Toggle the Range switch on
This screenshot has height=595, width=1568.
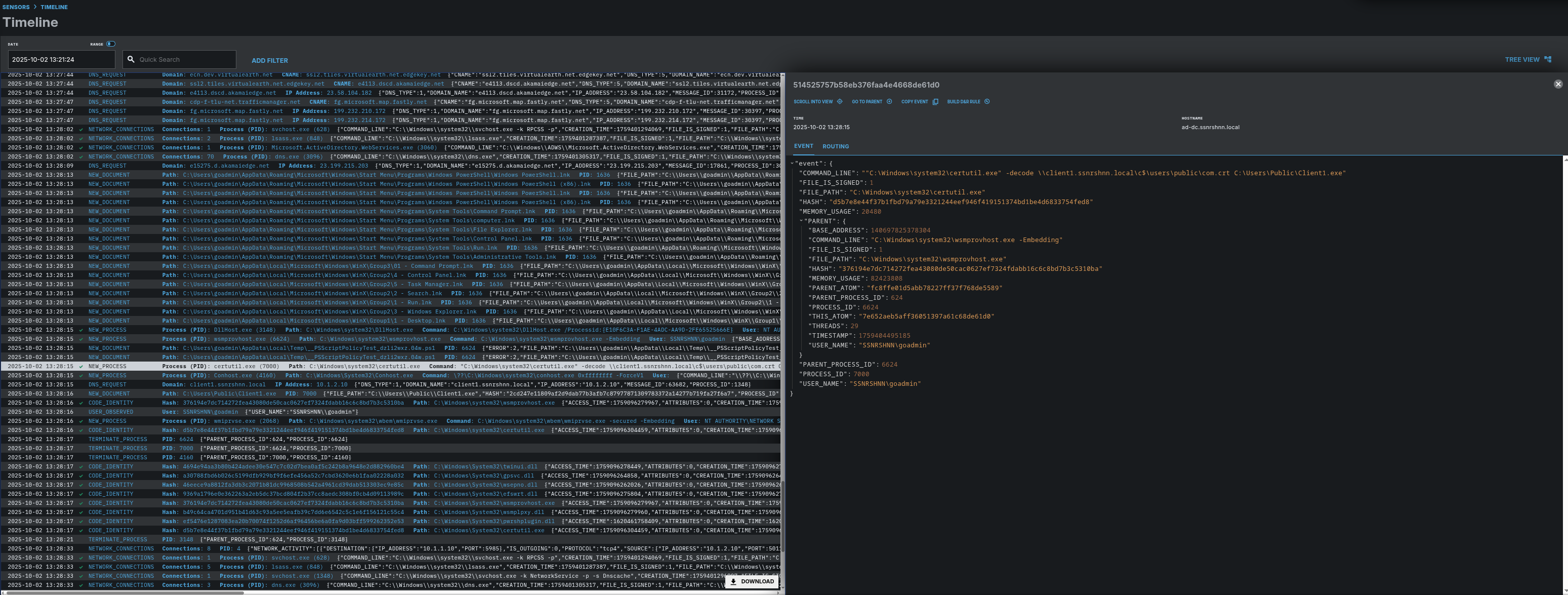click(111, 44)
